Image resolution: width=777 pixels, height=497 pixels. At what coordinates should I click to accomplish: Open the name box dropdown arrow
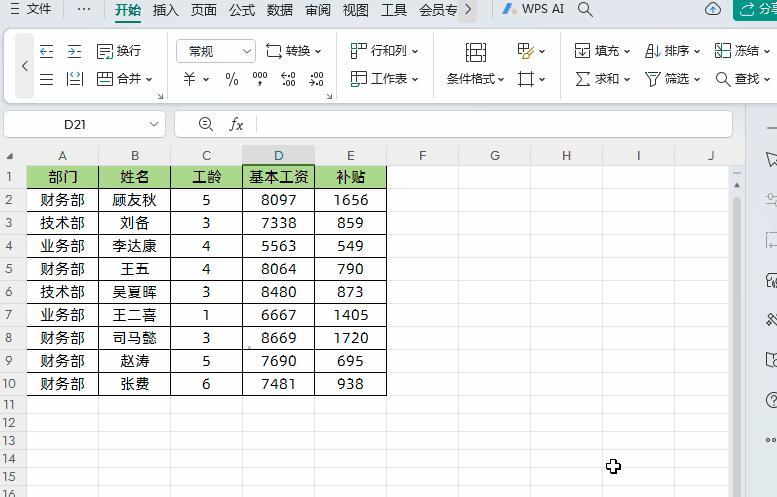[x=154, y=124]
